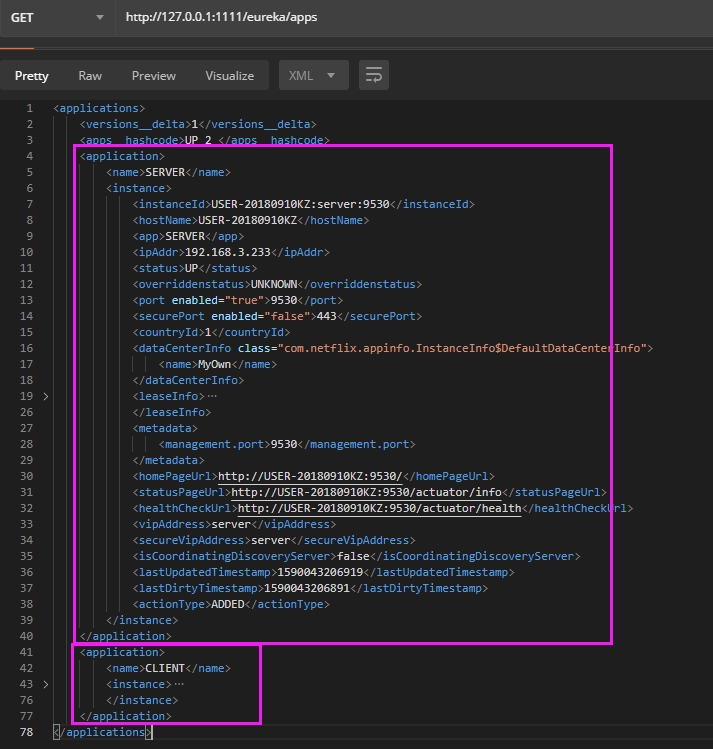The image size is (713, 749).
Task: Open the homePageUrl link
Action: (x=310, y=476)
